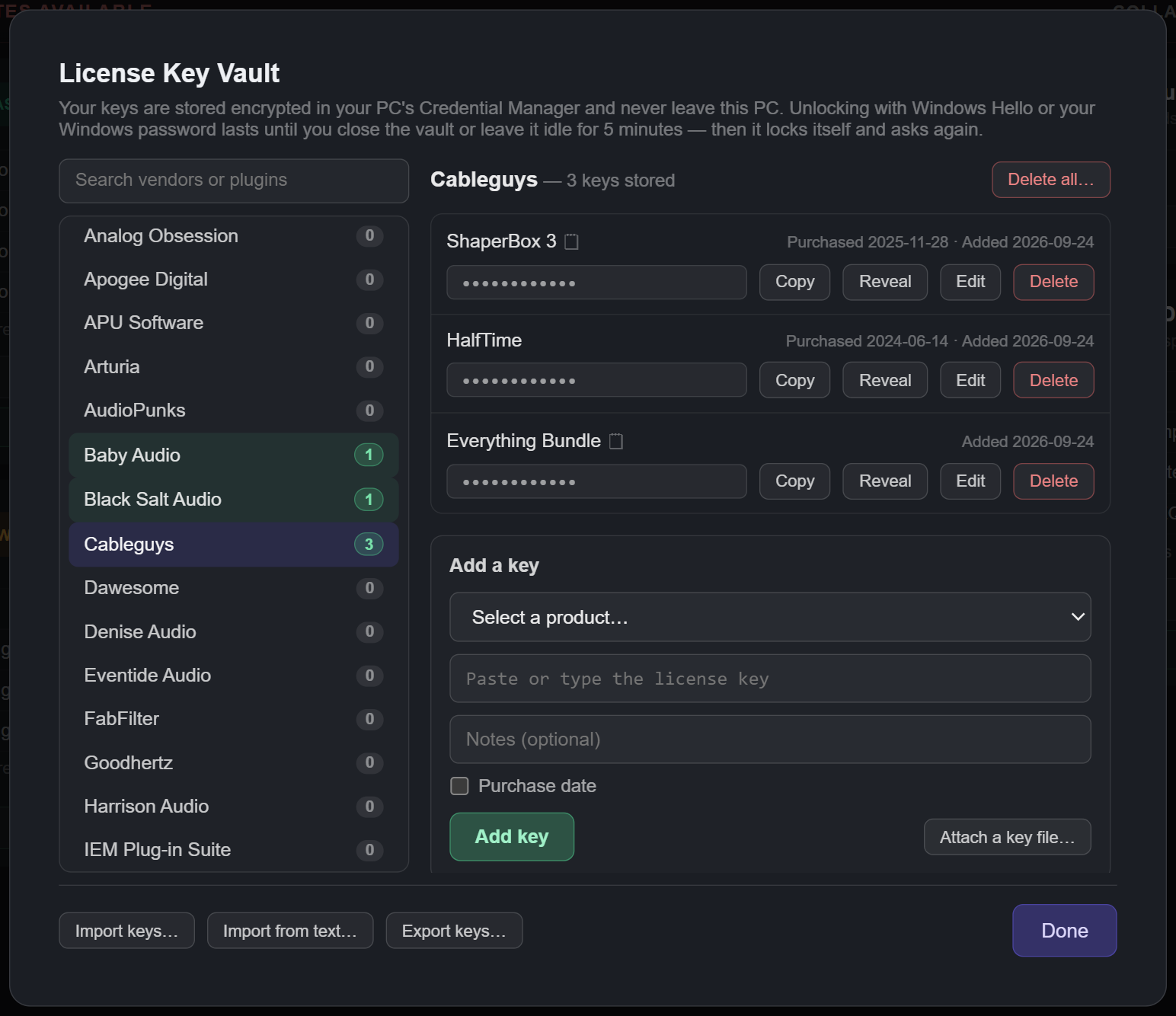1176x1016 pixels.
Task: Select Harrison Audio vendor
Action: pos(234,807)
